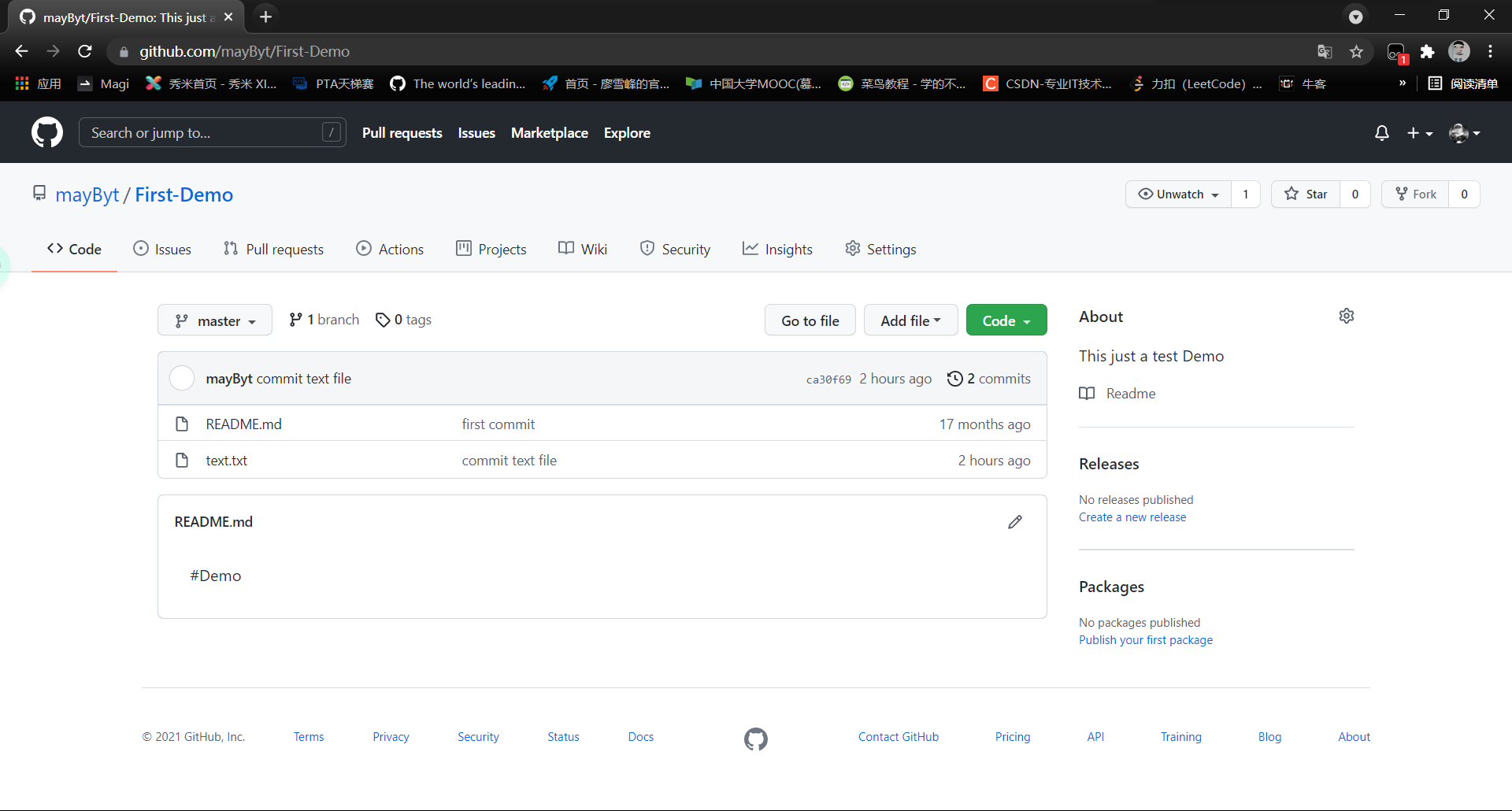
Task: Open the CSDN bookmark
Action: tap(1048, 83)
